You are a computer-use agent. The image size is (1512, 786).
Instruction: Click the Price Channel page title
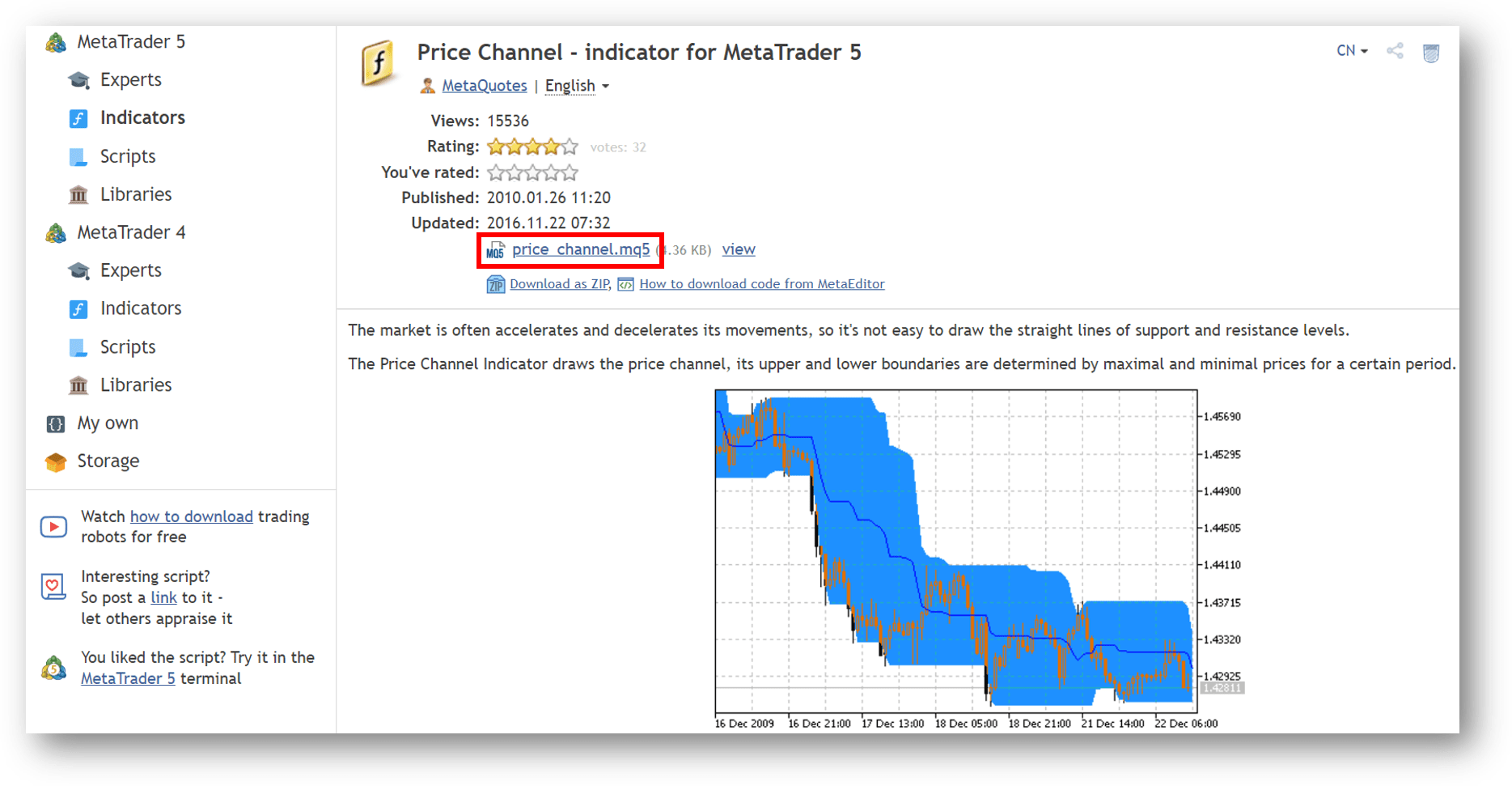[639, 53]
